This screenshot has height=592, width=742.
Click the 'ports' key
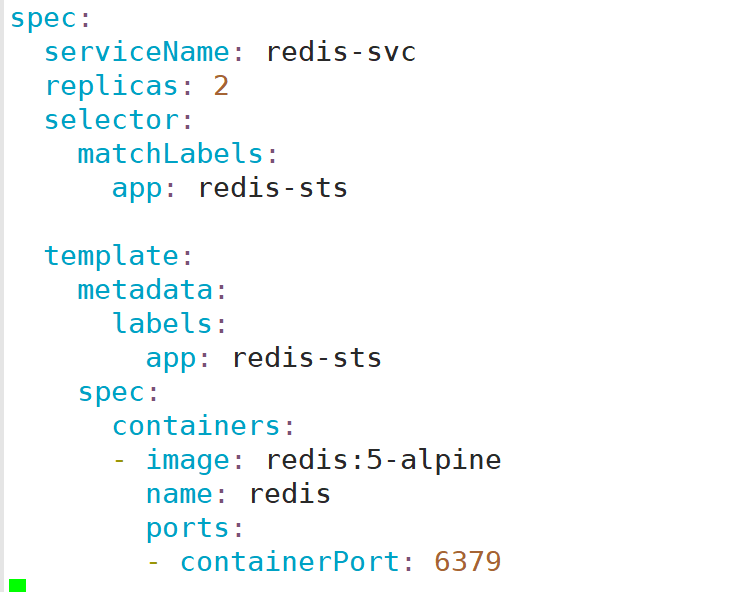click(188, 529)
